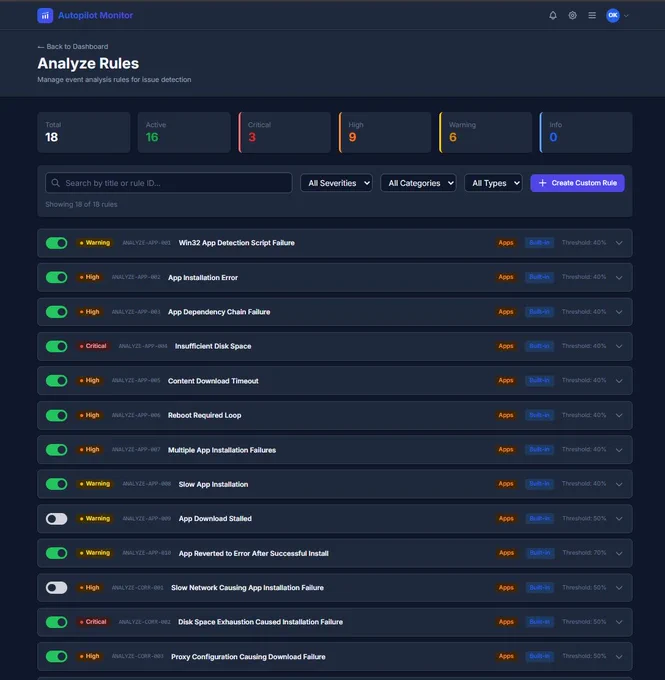Click High badge on App Installation Error
The image size is (665, 680).
point(89,277)
